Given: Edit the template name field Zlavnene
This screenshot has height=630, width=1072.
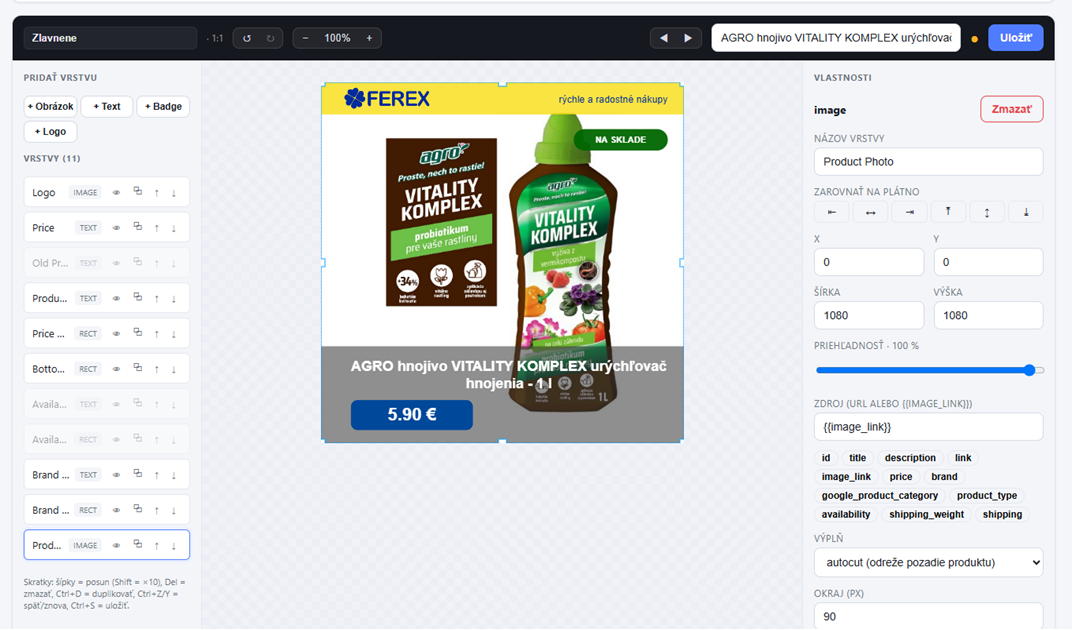Looking at the screenshot, I should [x=110, y=38].
